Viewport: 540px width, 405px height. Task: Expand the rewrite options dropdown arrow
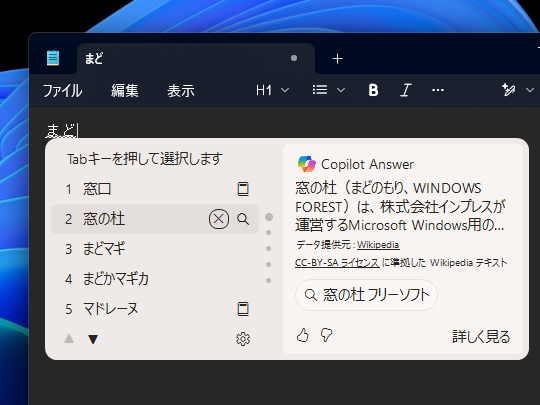pyautogui.click(x=530, y=90)
